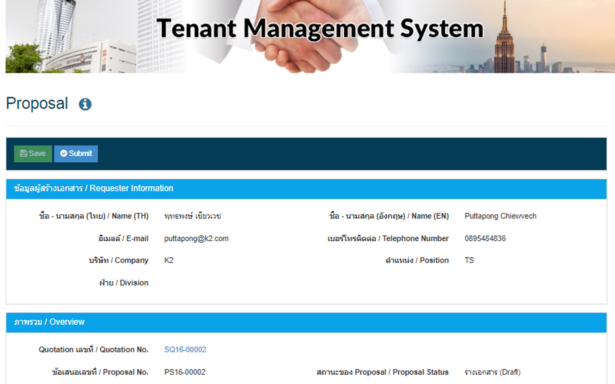
Task: Select the email value puttapong@k2.com
Action: [196, 238]
